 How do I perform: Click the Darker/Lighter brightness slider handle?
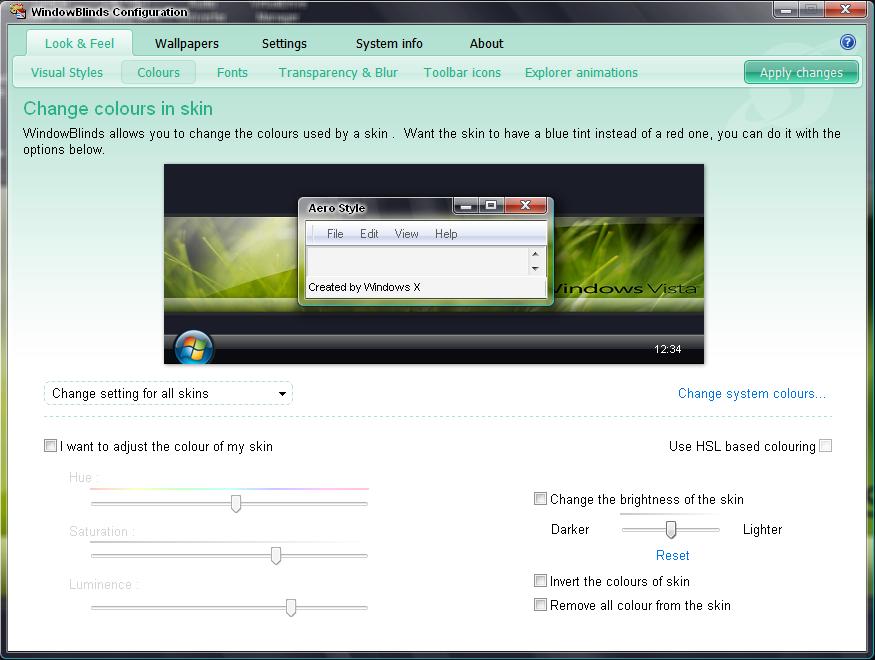pyautogui.click(x=671, y=529)
